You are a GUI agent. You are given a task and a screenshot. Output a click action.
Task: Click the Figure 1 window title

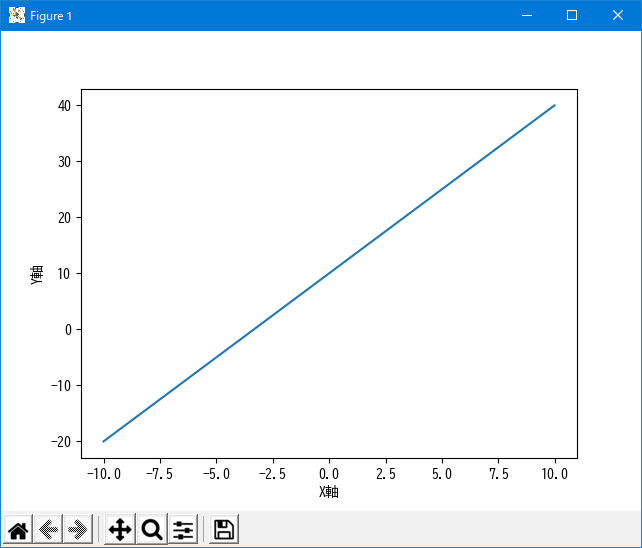tap(51, 16)
